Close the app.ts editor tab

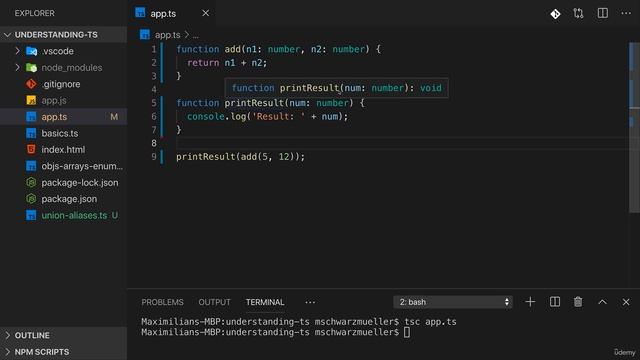[206, 13]
